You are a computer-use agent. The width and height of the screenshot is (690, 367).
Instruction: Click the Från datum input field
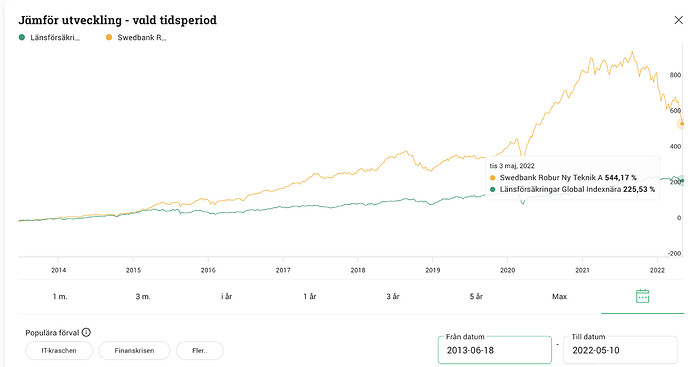495,350
